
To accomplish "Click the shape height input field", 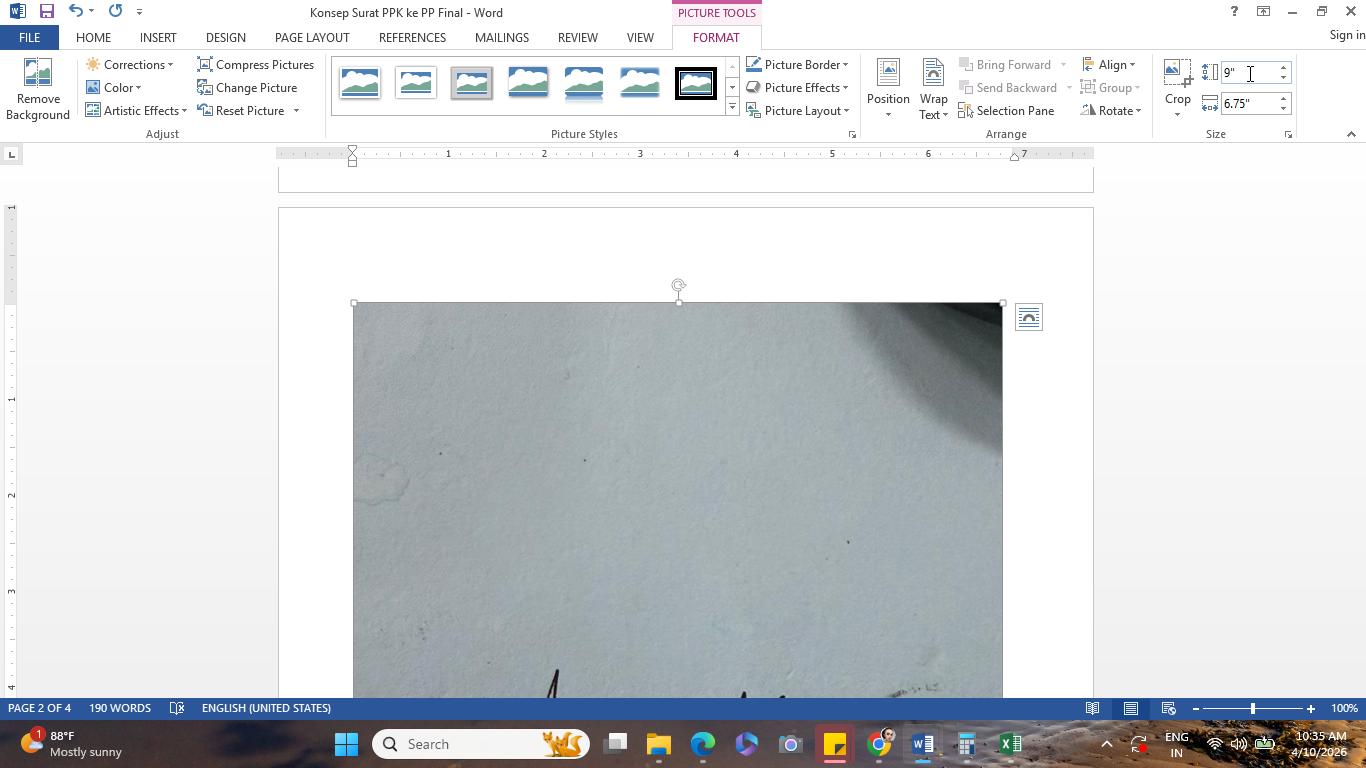I will pos(1248,73).
